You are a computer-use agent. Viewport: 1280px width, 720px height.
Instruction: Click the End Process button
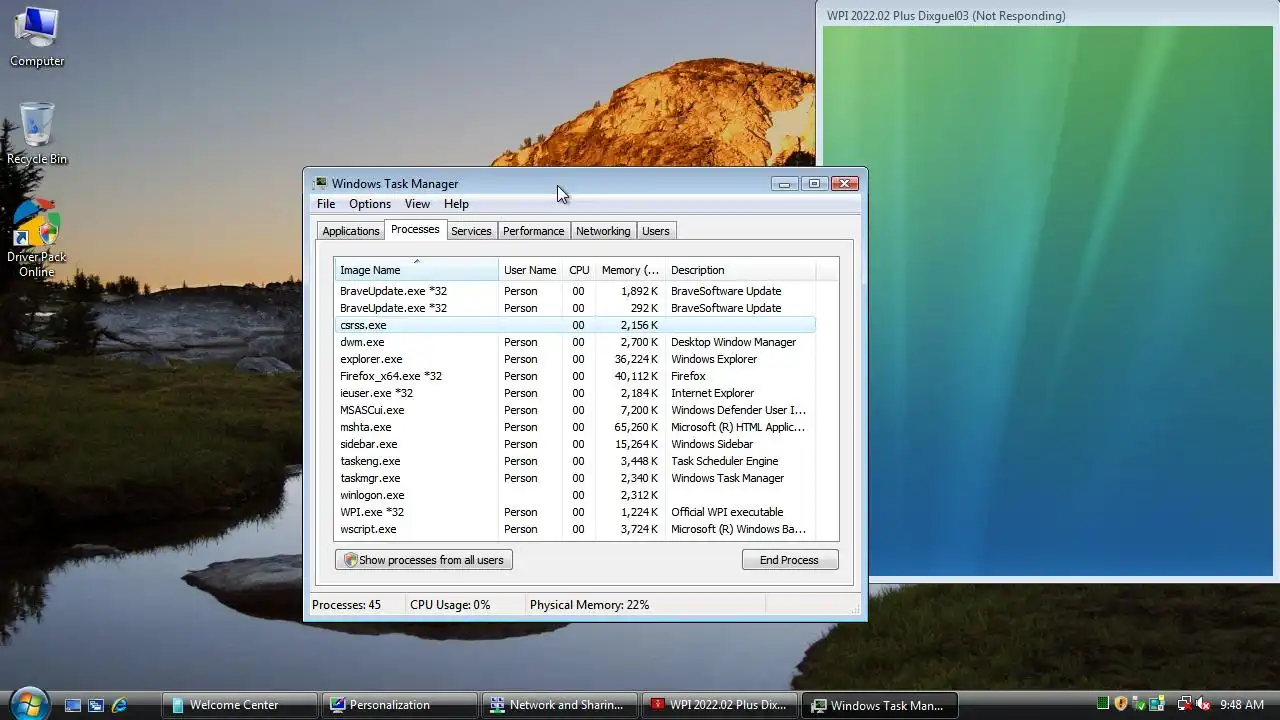point(789,560)
